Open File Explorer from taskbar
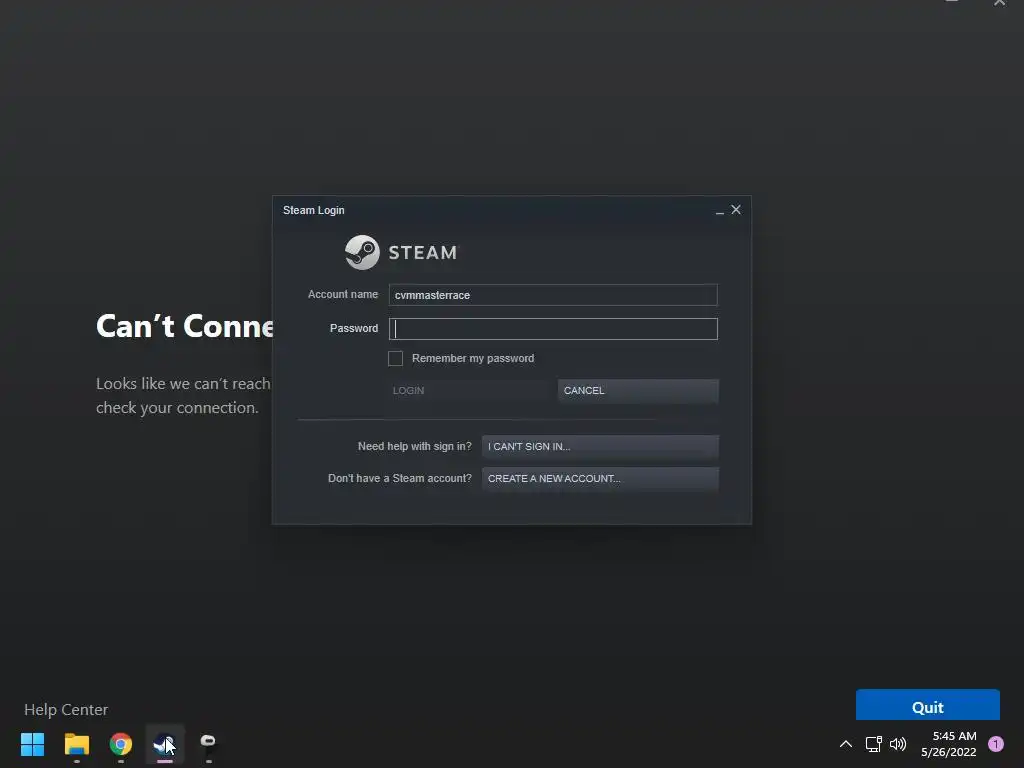1024x768 pixels. click(x=76, y=744)
